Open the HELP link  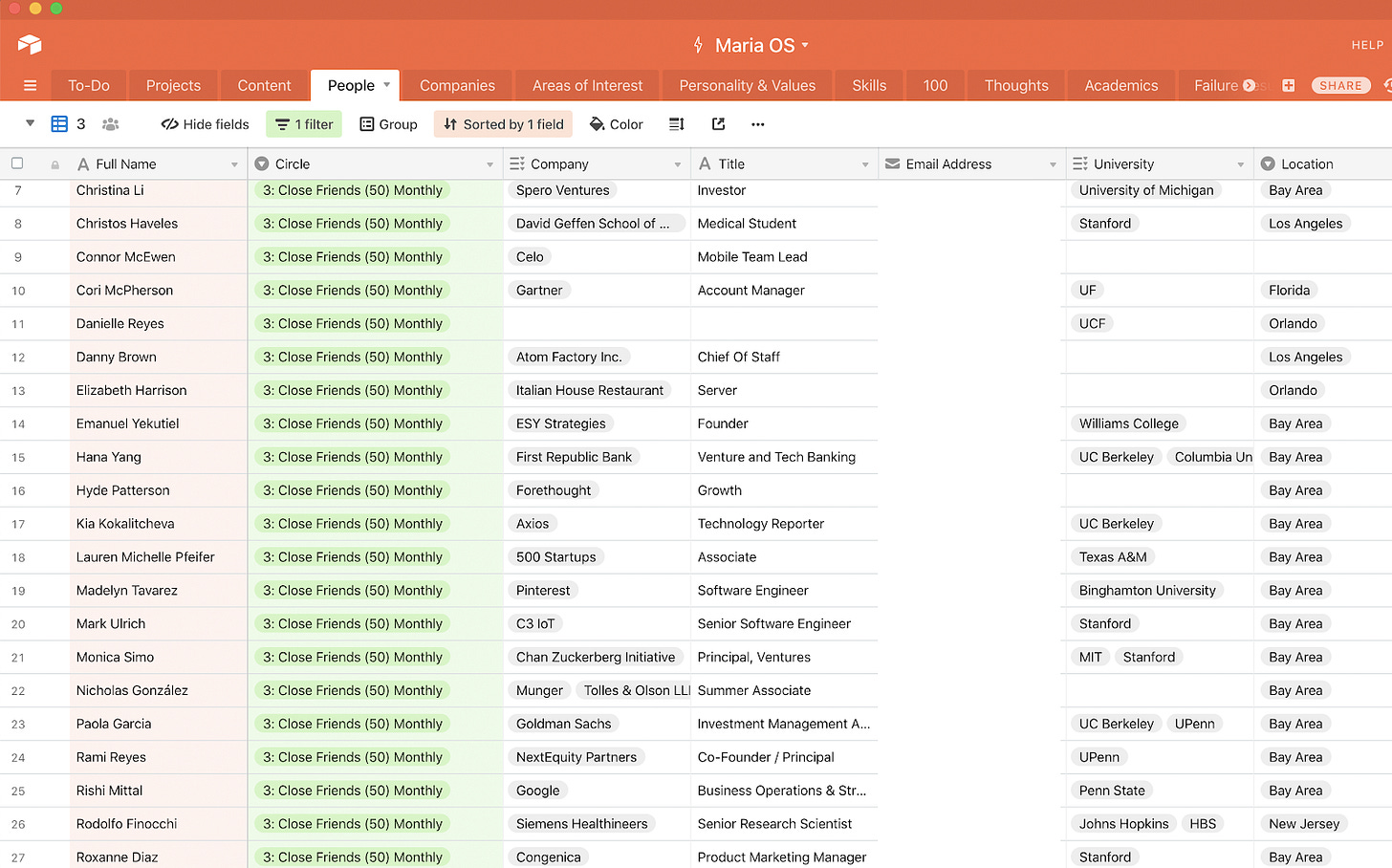click(1367, 45)
